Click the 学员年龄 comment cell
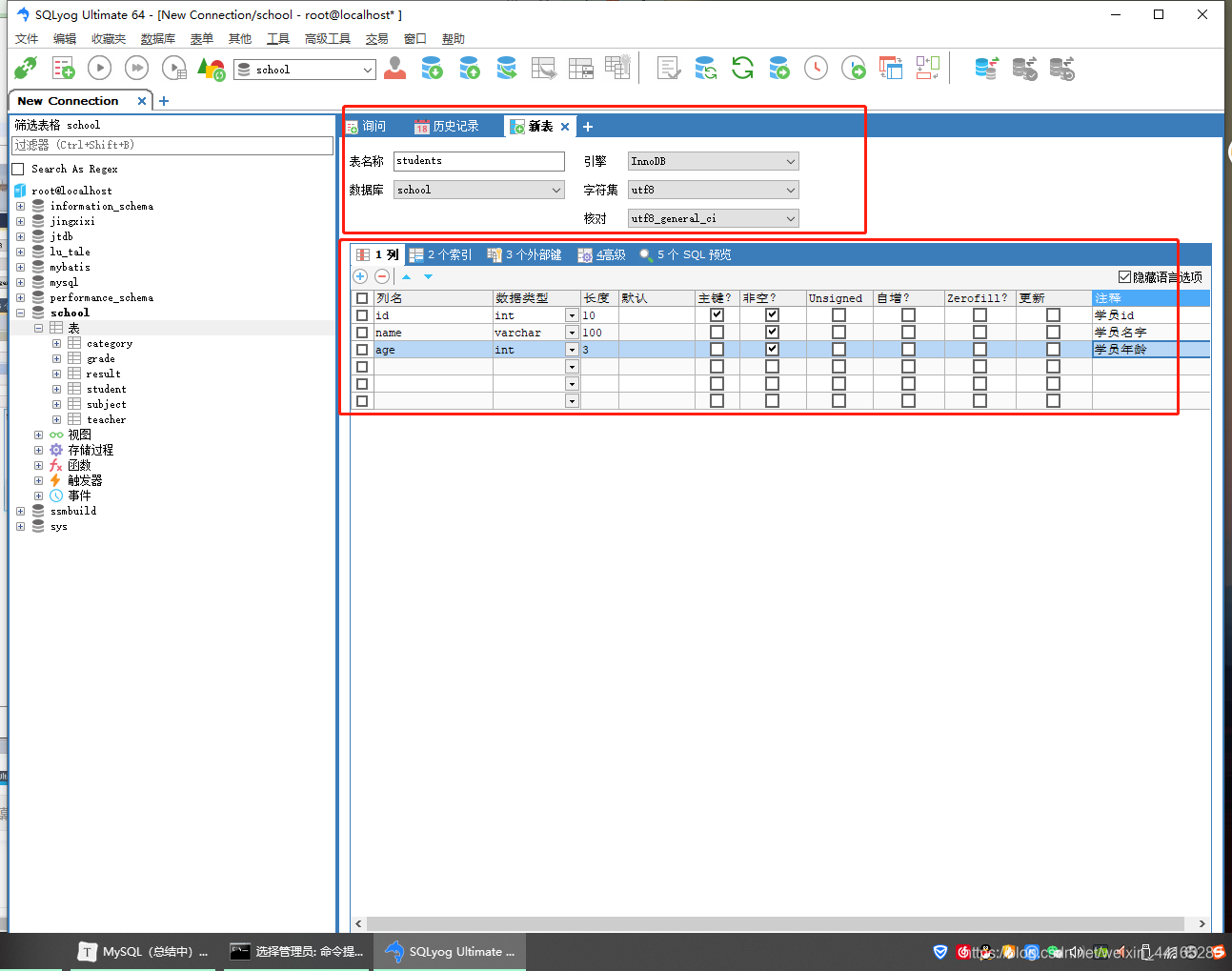 coord(1151,350)
